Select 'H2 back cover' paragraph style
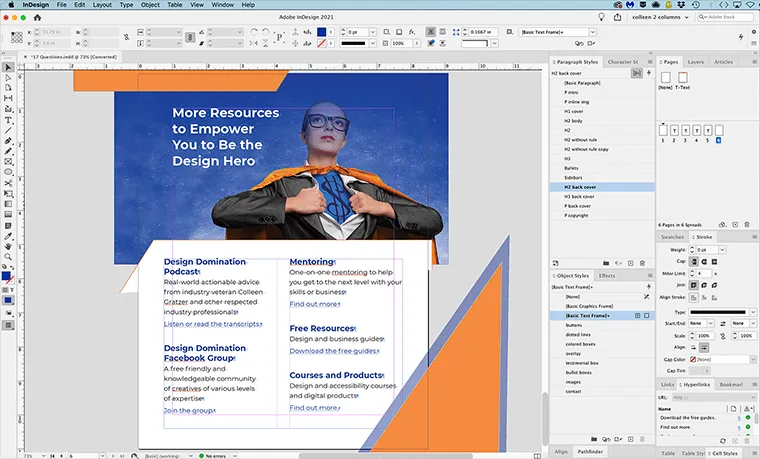760x459 pixels. 602,187
